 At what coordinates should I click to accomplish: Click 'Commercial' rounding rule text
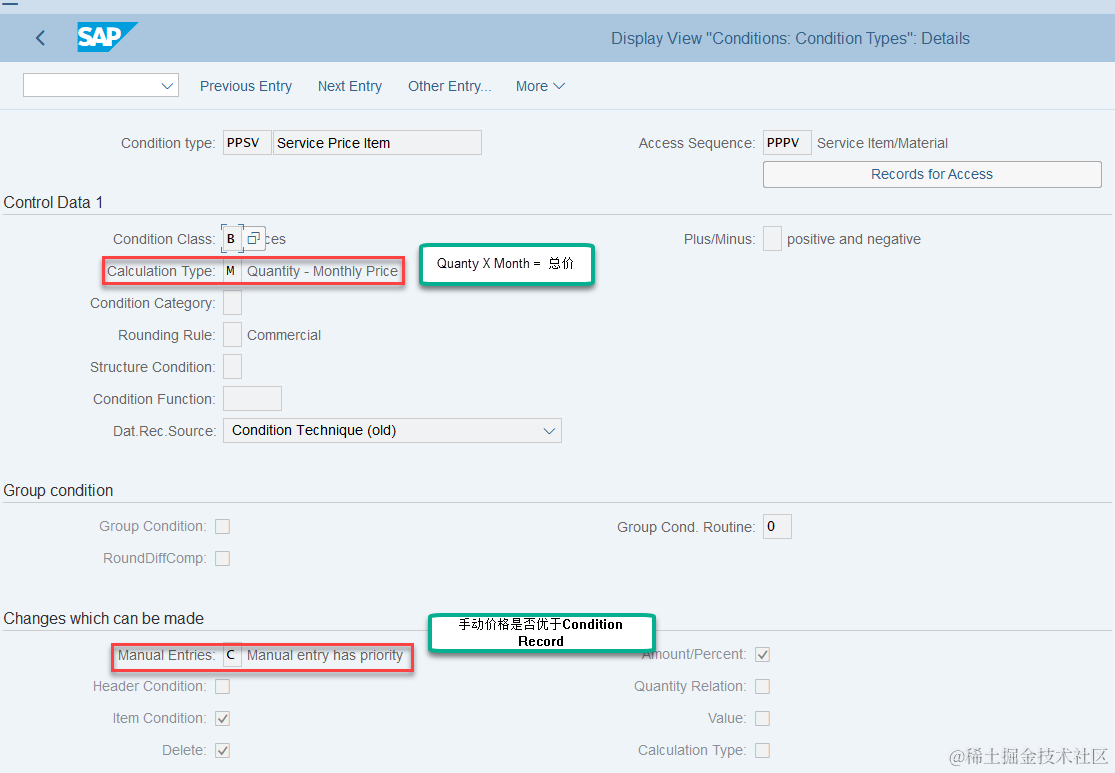tap(284, 335)
